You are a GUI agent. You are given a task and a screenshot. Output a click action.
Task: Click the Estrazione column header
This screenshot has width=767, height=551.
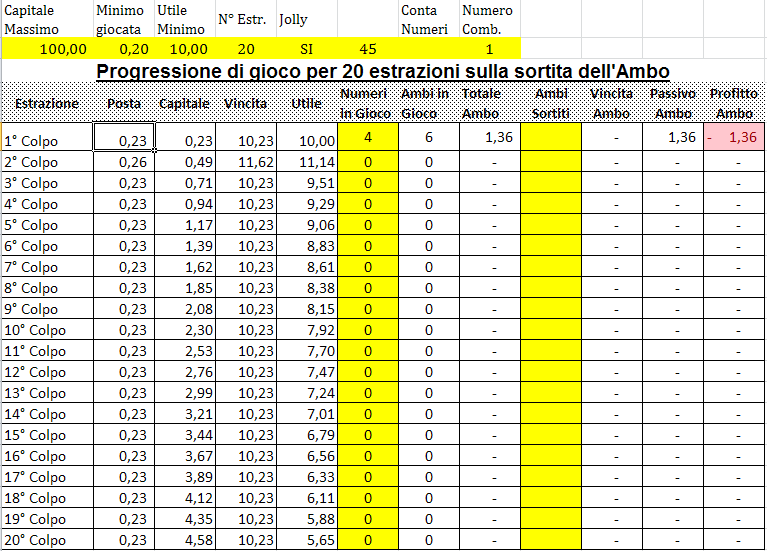[47, 103]
